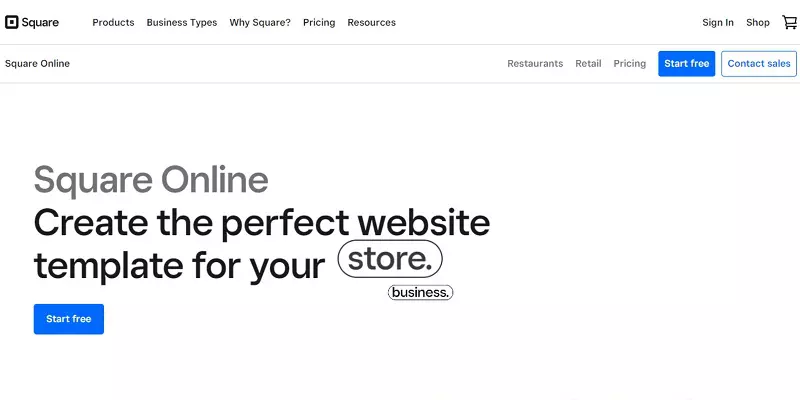Click the 'business.' word pill

coord(420,292)
